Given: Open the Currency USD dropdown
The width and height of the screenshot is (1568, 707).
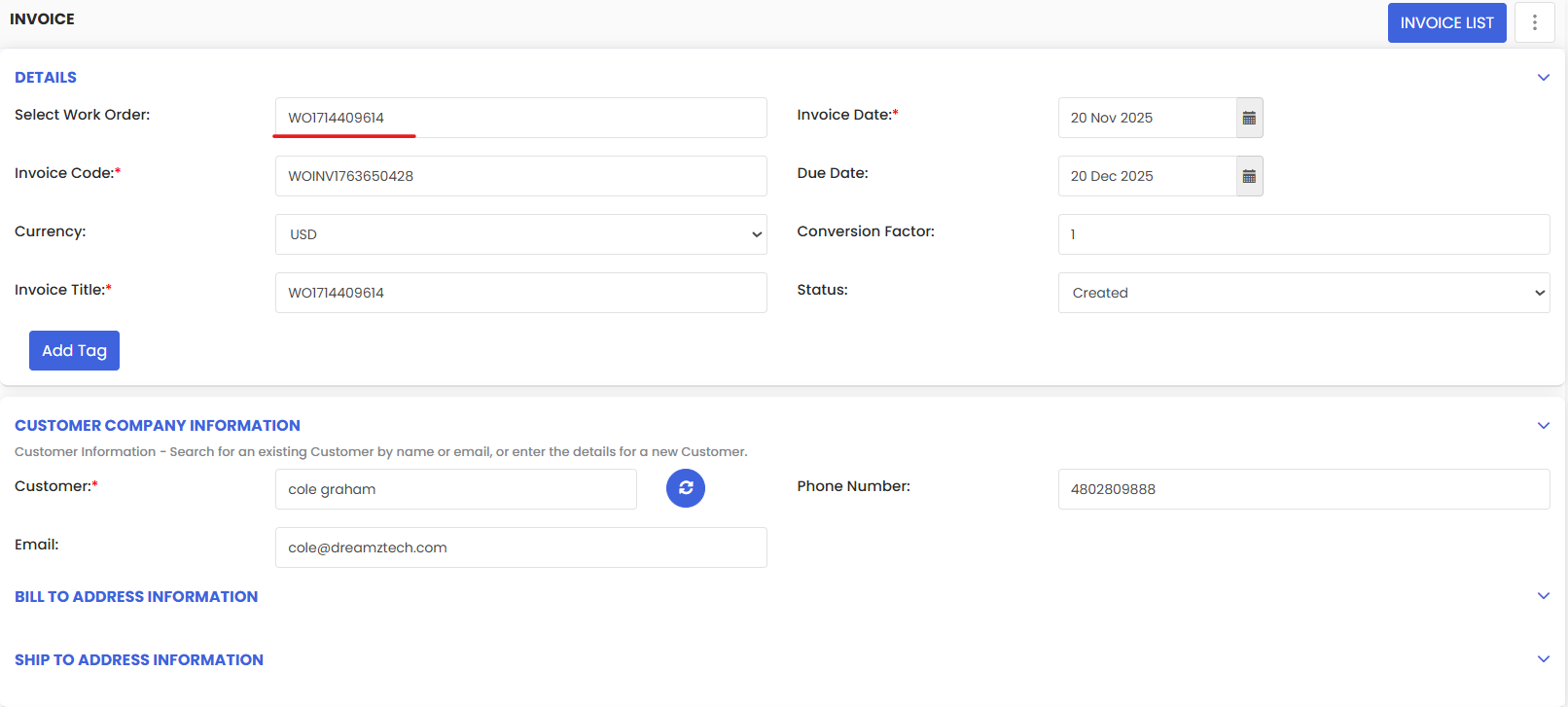Looking at the screenshot, I should [x=521, y=234].
